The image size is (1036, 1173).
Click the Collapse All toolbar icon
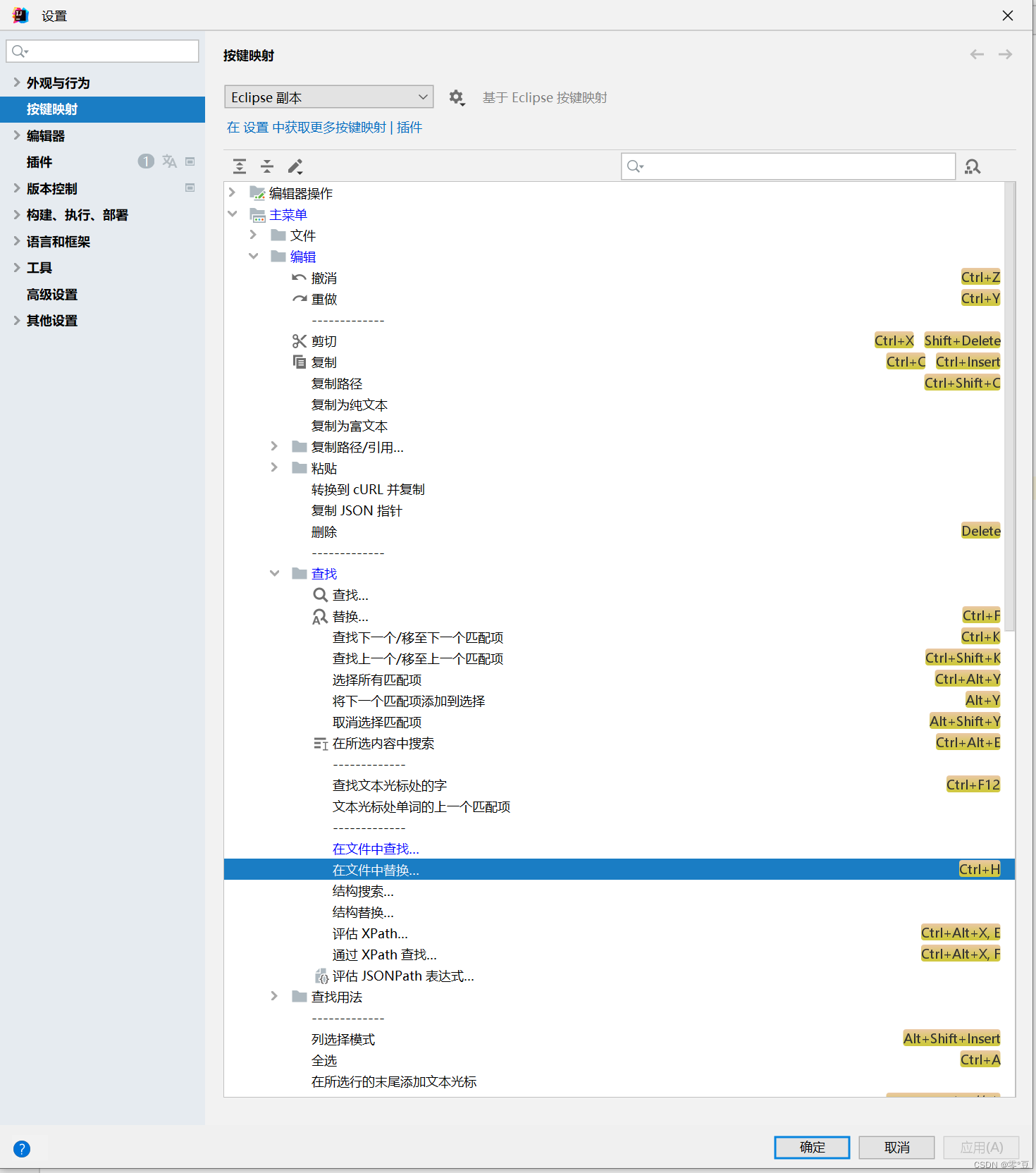[x=267, y=166]
